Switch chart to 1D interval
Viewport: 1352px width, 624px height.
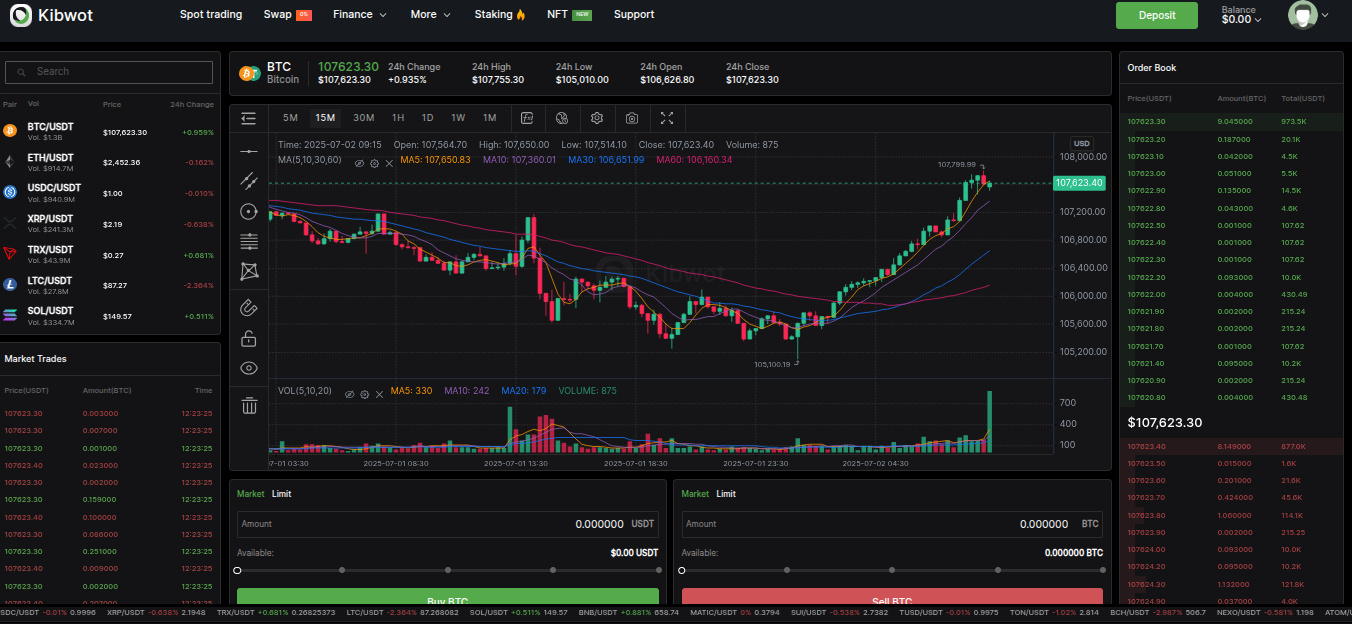coord(427,118)
